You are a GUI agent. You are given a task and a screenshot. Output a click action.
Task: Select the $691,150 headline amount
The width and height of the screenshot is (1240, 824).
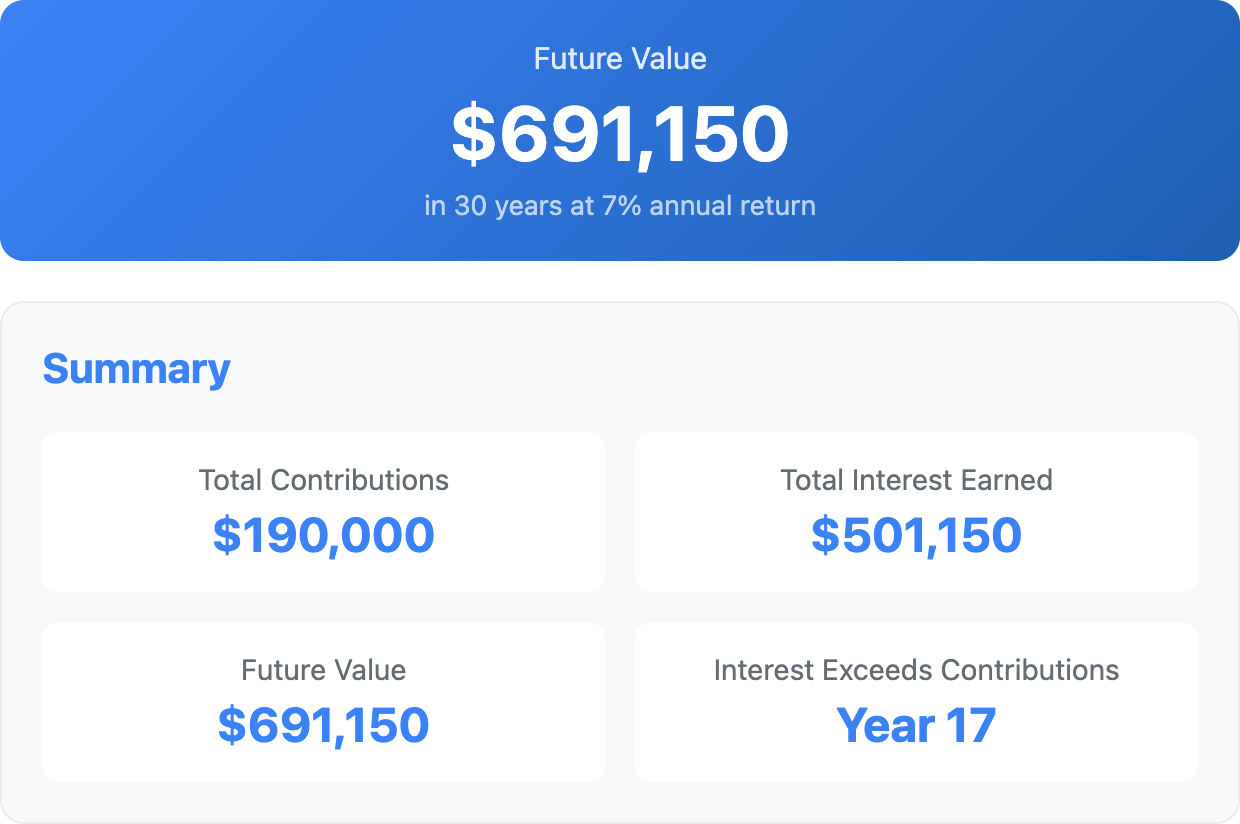point(620,132)
